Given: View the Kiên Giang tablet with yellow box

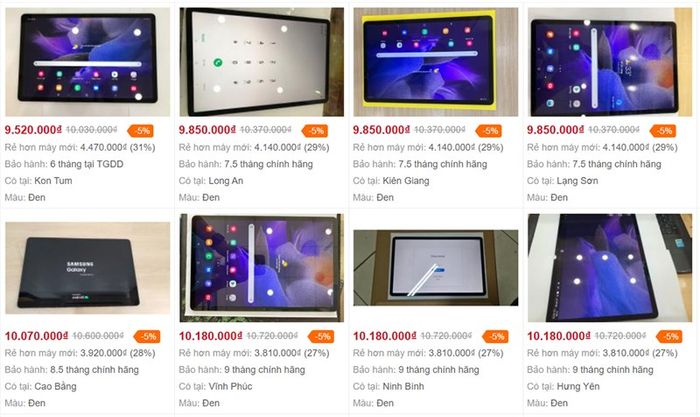Looking at the screenshot, I should 436,62.
